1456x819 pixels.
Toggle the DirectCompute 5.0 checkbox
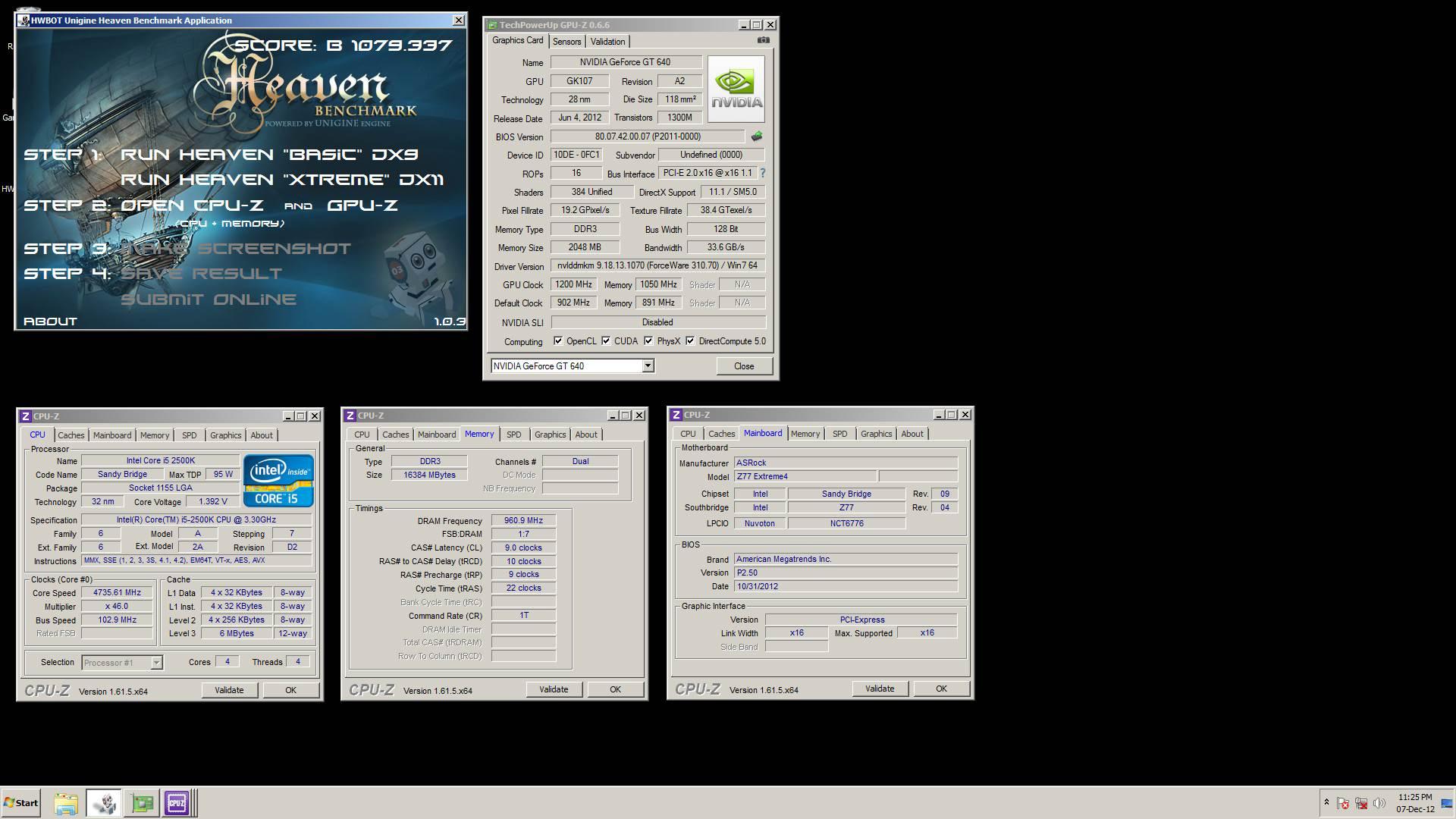click(690, 341)
